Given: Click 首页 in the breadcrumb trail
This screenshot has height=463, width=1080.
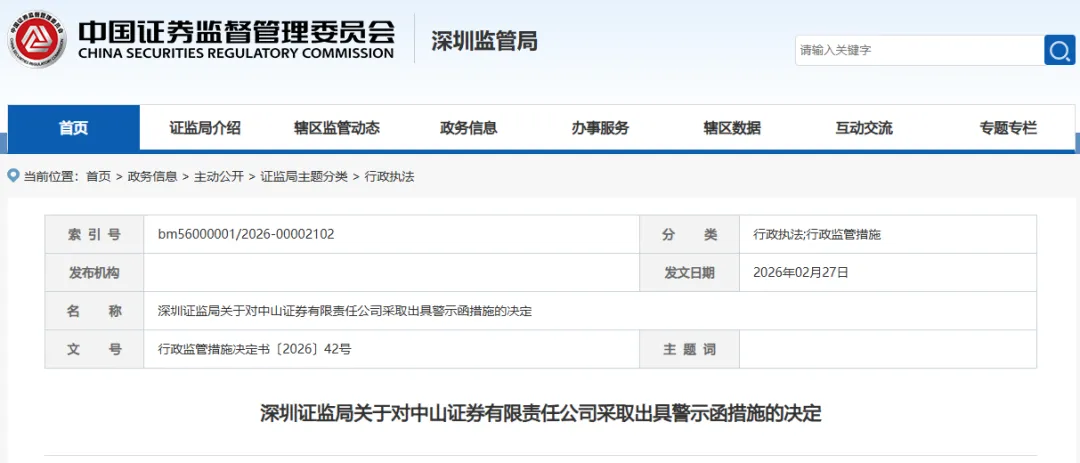Looking at the screenshot, I should [x=98, y=177].
